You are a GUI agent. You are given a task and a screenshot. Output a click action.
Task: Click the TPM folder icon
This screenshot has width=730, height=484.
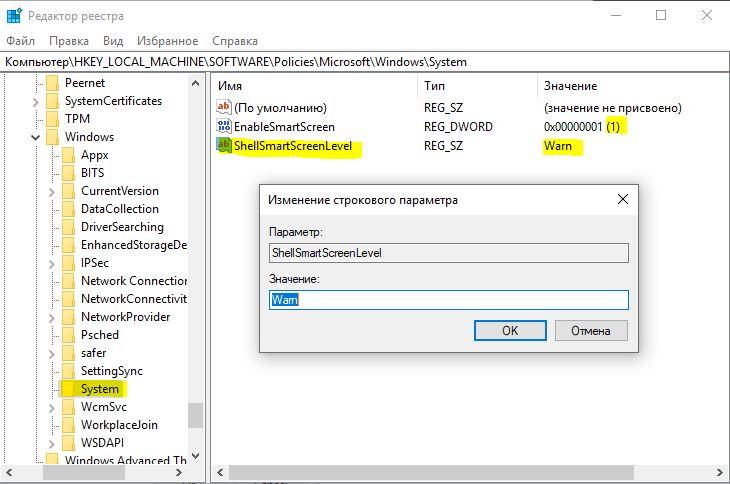[53, 119]
